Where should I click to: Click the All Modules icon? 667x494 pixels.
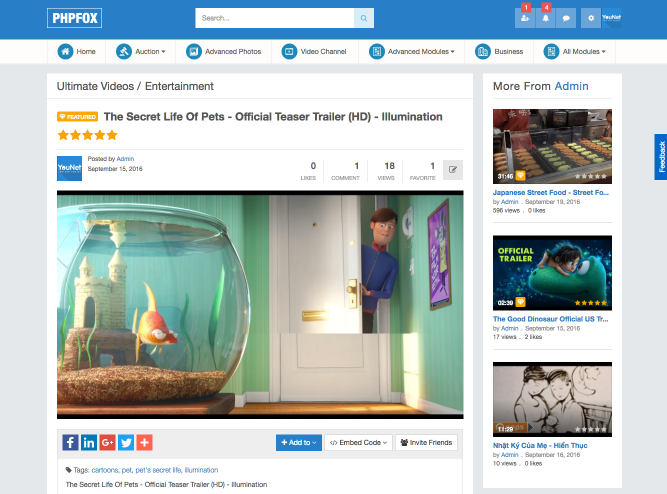pyautogui.click(x=551, y=51)
